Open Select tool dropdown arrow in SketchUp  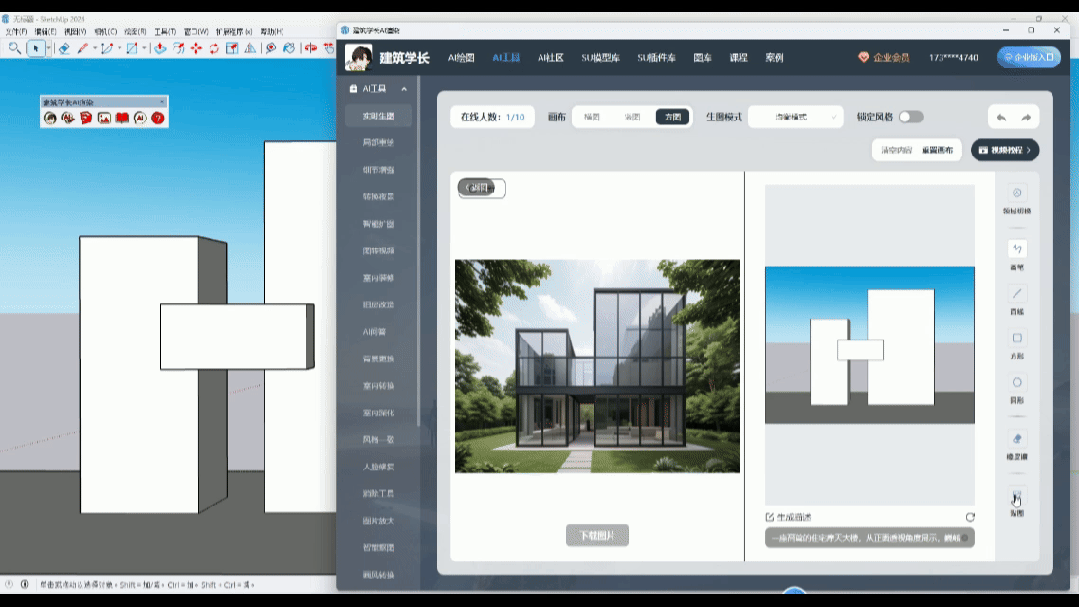point(48,48)
